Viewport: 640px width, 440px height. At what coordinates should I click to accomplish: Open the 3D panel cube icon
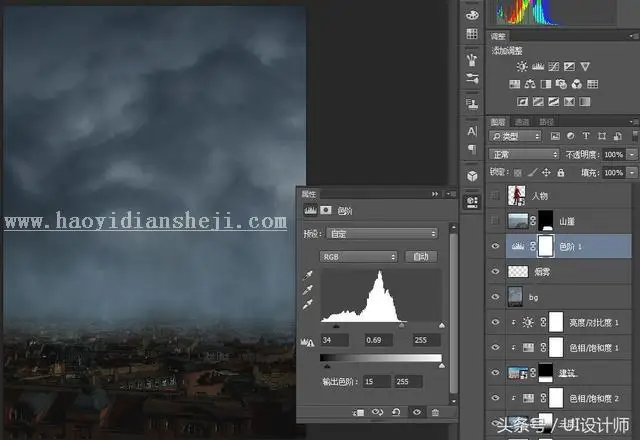pyautogui.click(x=472, y=176)
